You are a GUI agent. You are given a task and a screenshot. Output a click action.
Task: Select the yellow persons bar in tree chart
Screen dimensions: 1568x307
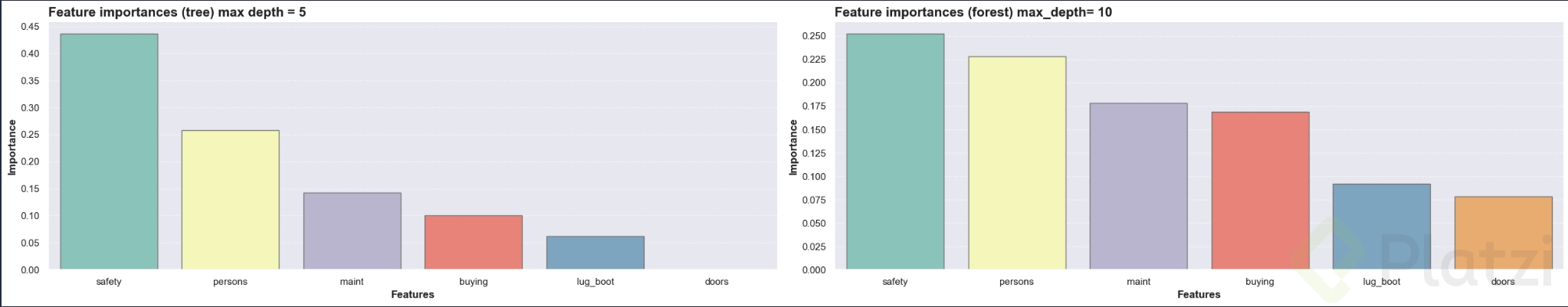coord(230,200)
